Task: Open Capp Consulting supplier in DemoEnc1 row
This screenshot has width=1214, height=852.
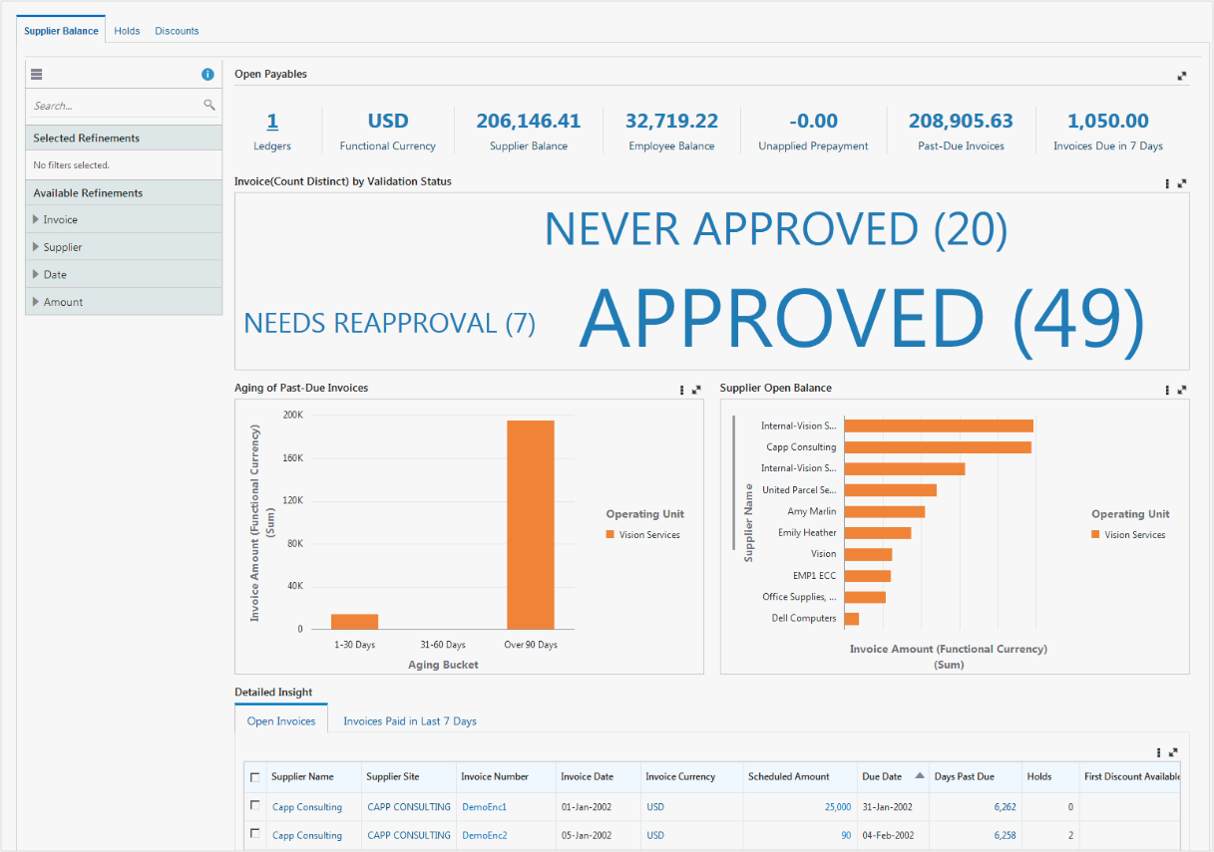Action: (307, 807)
